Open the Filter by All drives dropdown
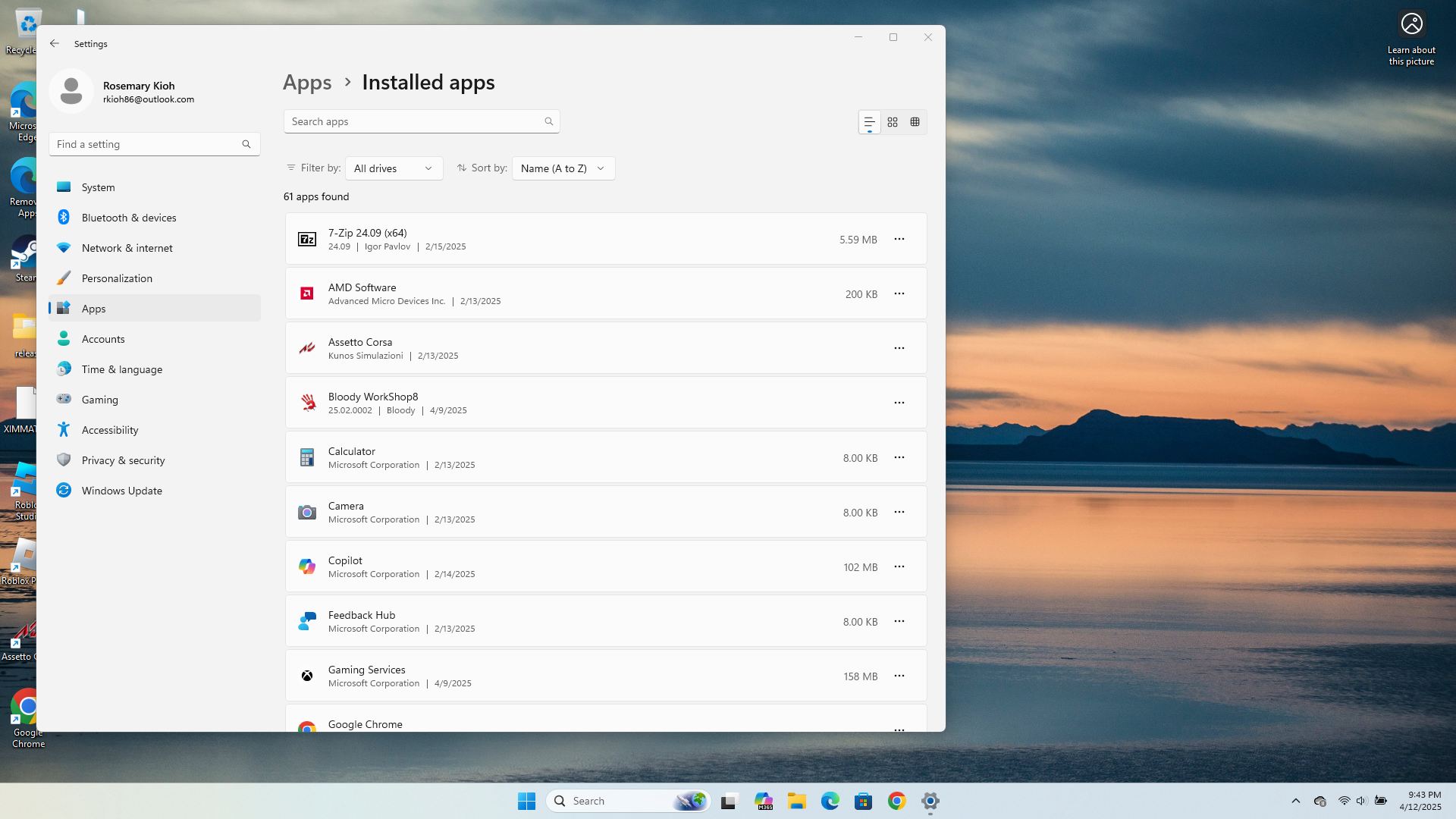Viewport: 1456px width, 819px height. [394, 168]
